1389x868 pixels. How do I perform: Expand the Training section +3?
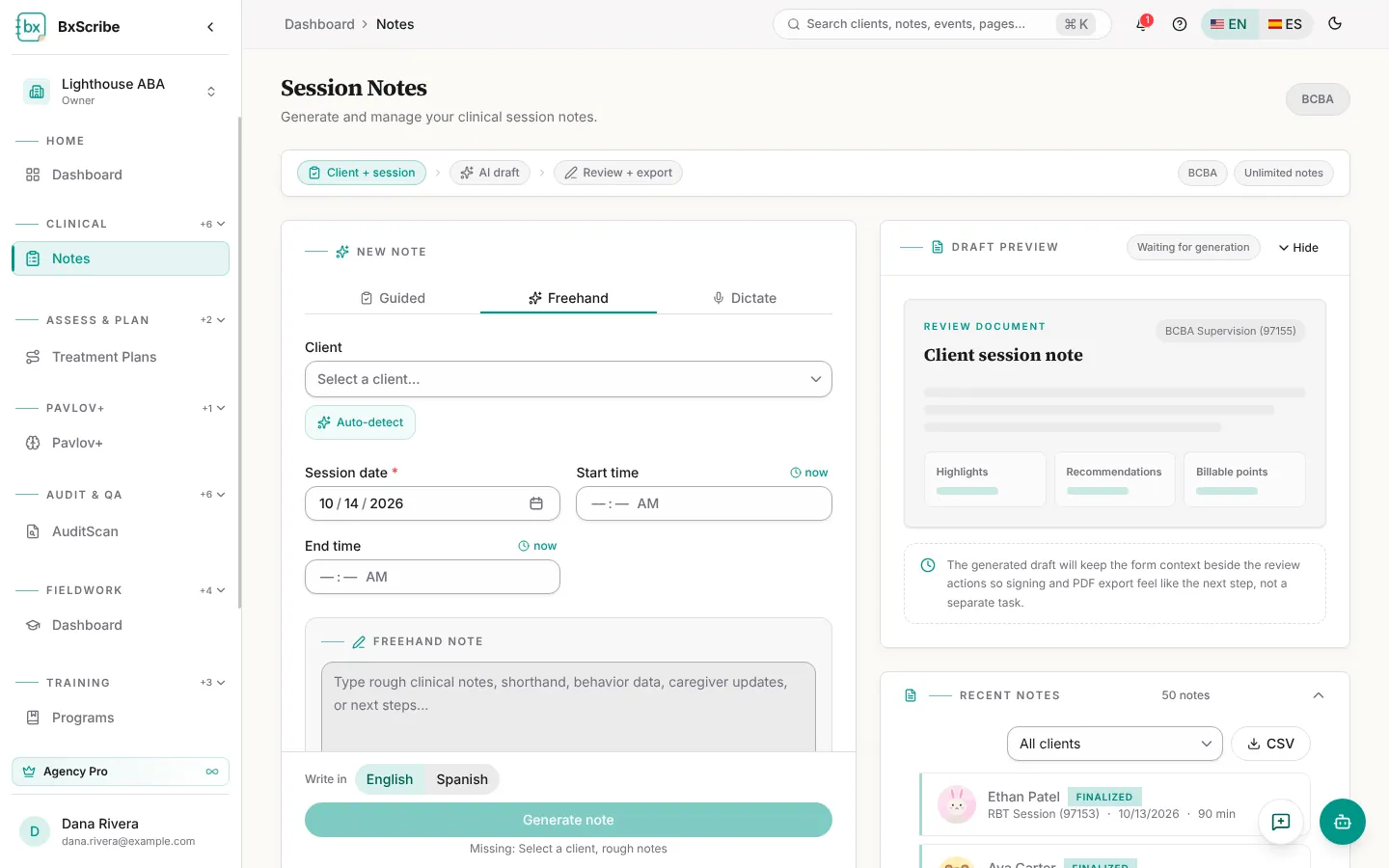pyautogui.click(x=213, y=683)
